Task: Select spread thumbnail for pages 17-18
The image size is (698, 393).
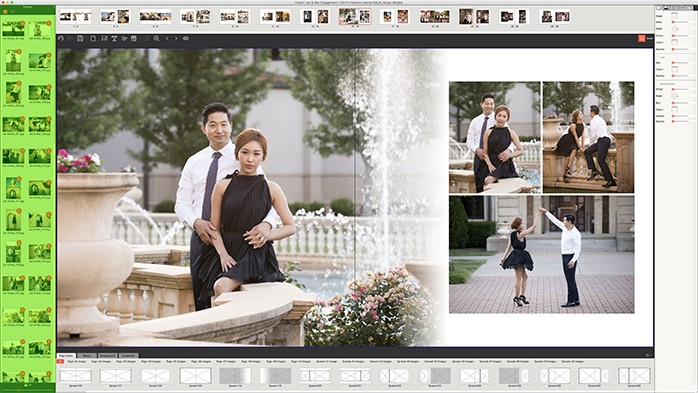Action: pyautogui.click(x=395, y=17)
